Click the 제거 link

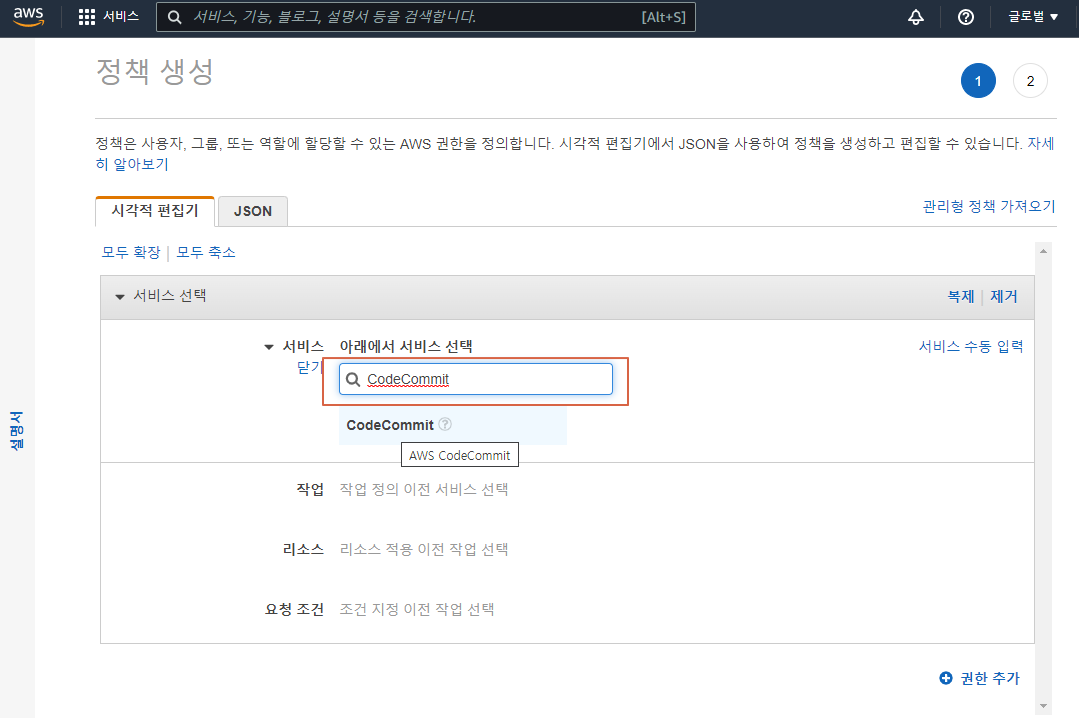click(1003, 296)
